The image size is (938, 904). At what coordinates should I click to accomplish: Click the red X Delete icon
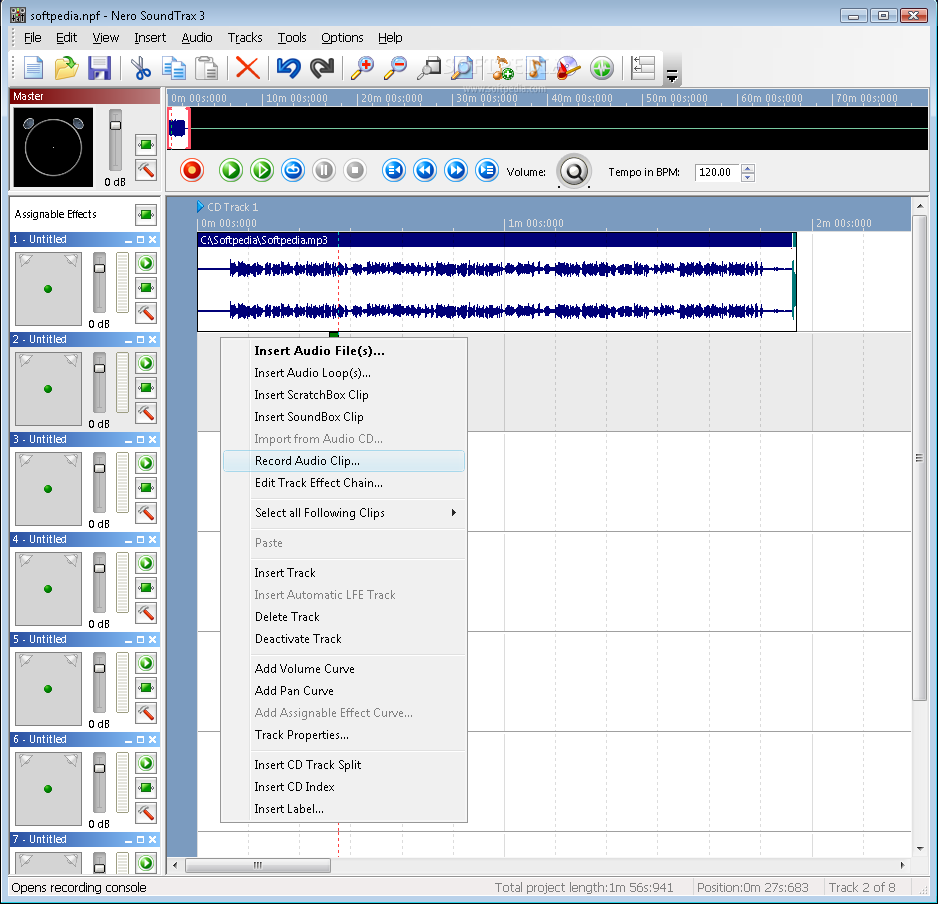click(248, 68)
